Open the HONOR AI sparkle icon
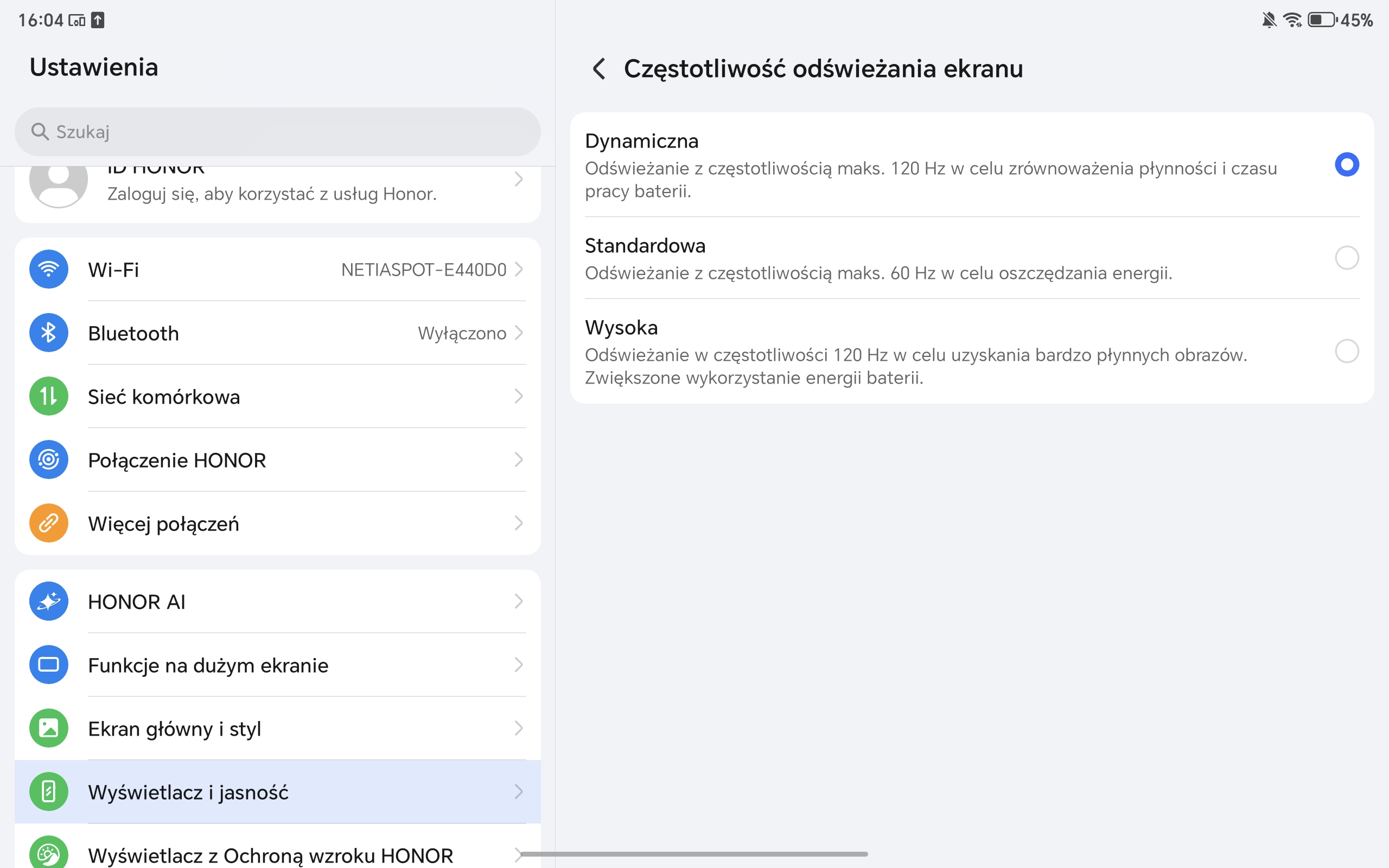The image size is (1389, 868). [x=49, y=601]
